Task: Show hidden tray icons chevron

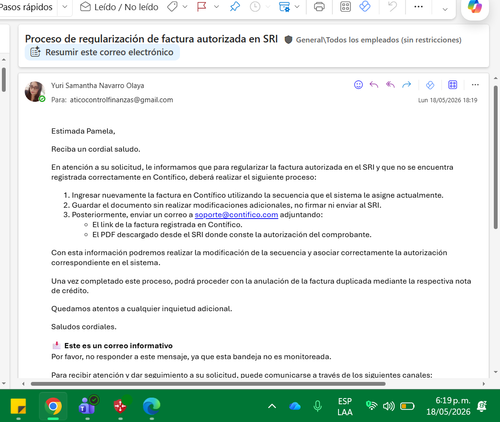Action: 272,406
